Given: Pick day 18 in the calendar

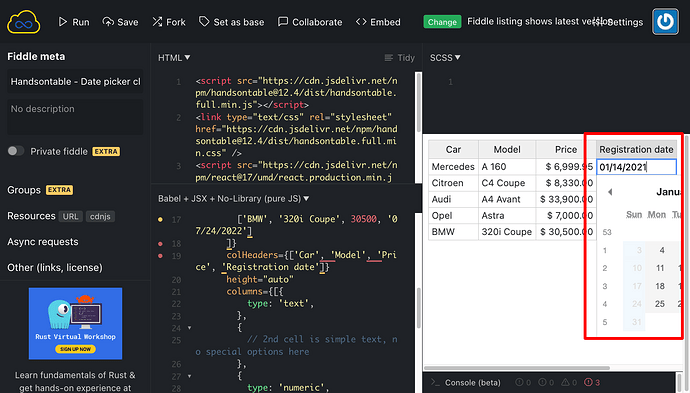Looking at the screenshot, I should 660,286.
